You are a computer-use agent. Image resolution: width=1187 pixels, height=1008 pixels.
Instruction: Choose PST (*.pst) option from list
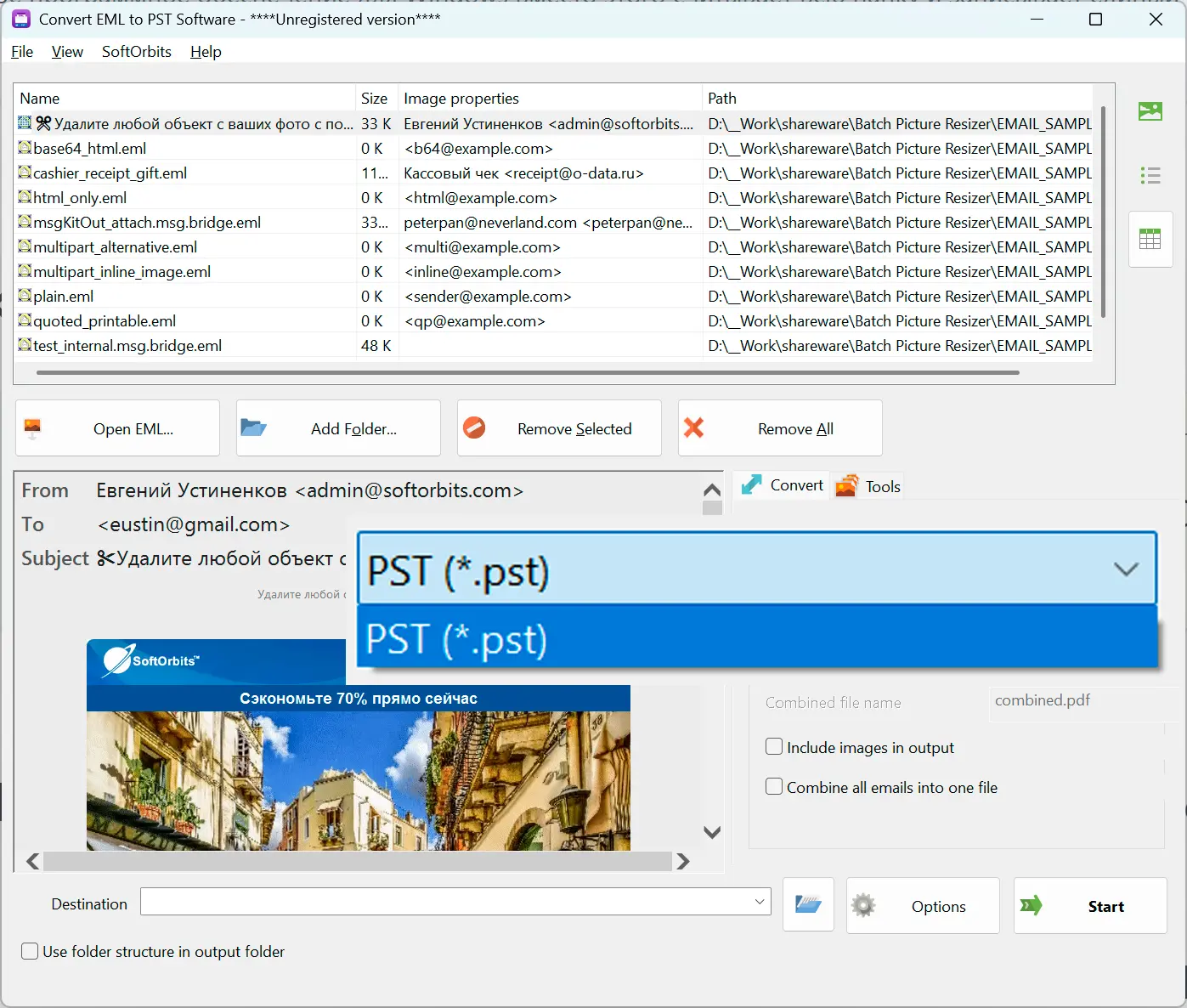pyautogui.click(x=758, y=639)
